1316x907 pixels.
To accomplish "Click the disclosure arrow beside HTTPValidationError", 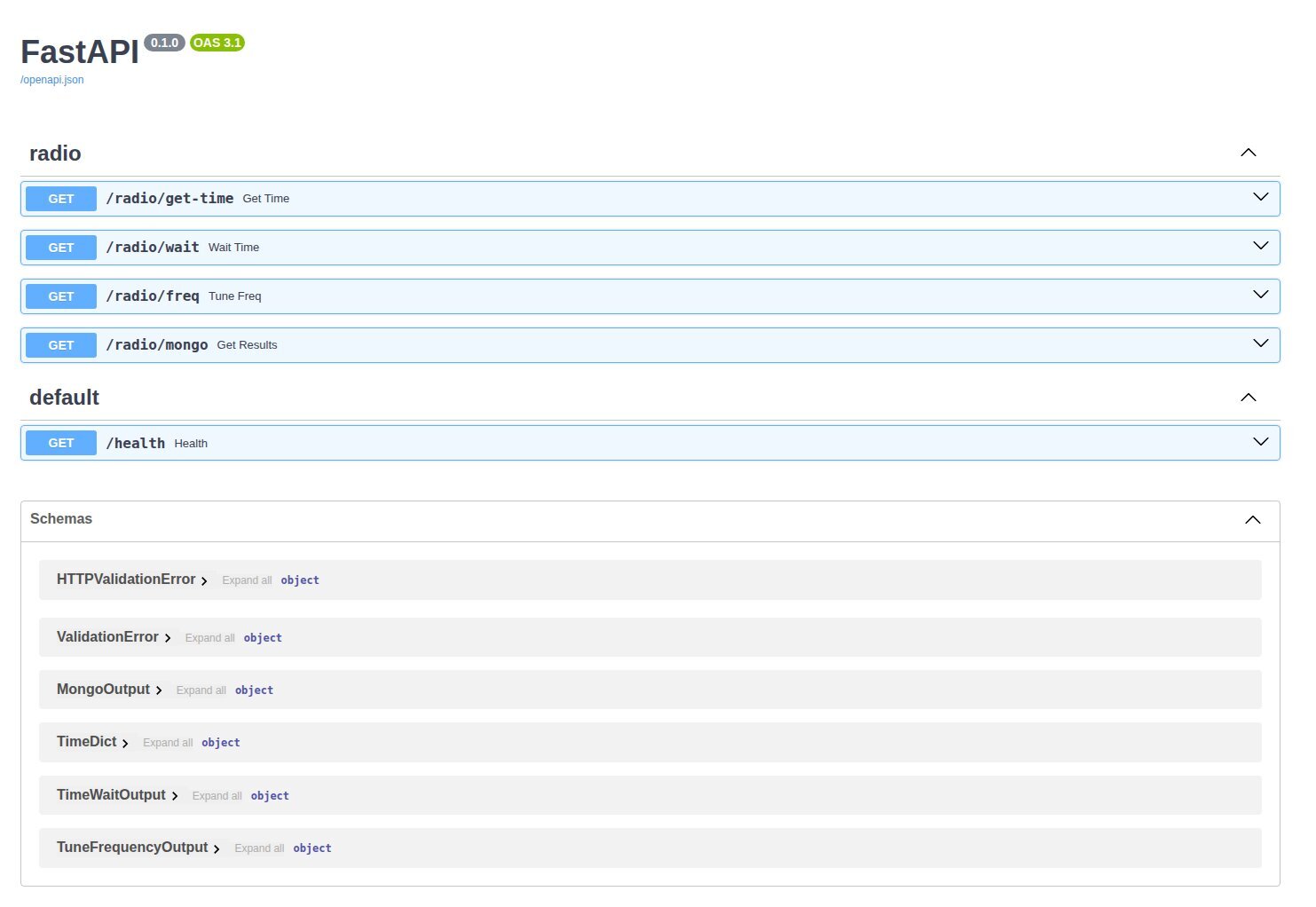I will (x=205, y=580).
